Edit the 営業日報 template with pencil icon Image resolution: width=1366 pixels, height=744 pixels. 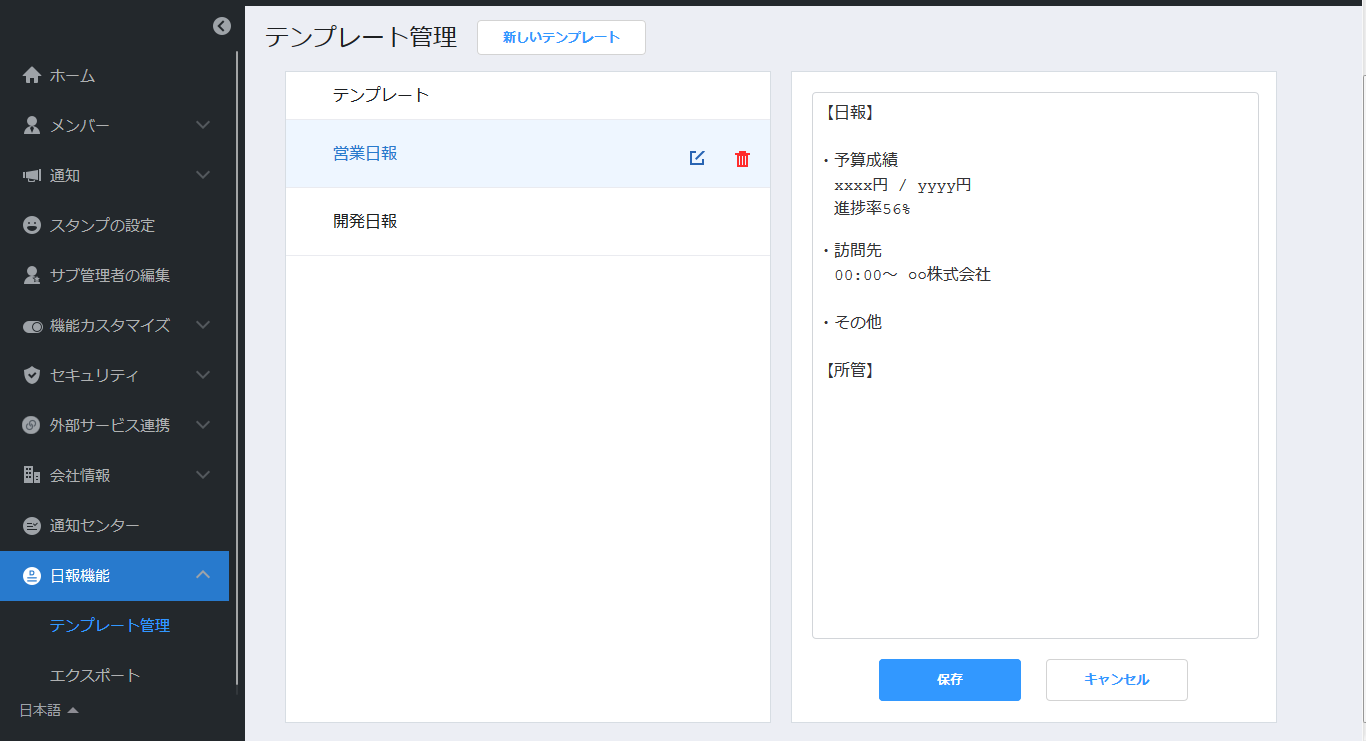coord(697,158)
